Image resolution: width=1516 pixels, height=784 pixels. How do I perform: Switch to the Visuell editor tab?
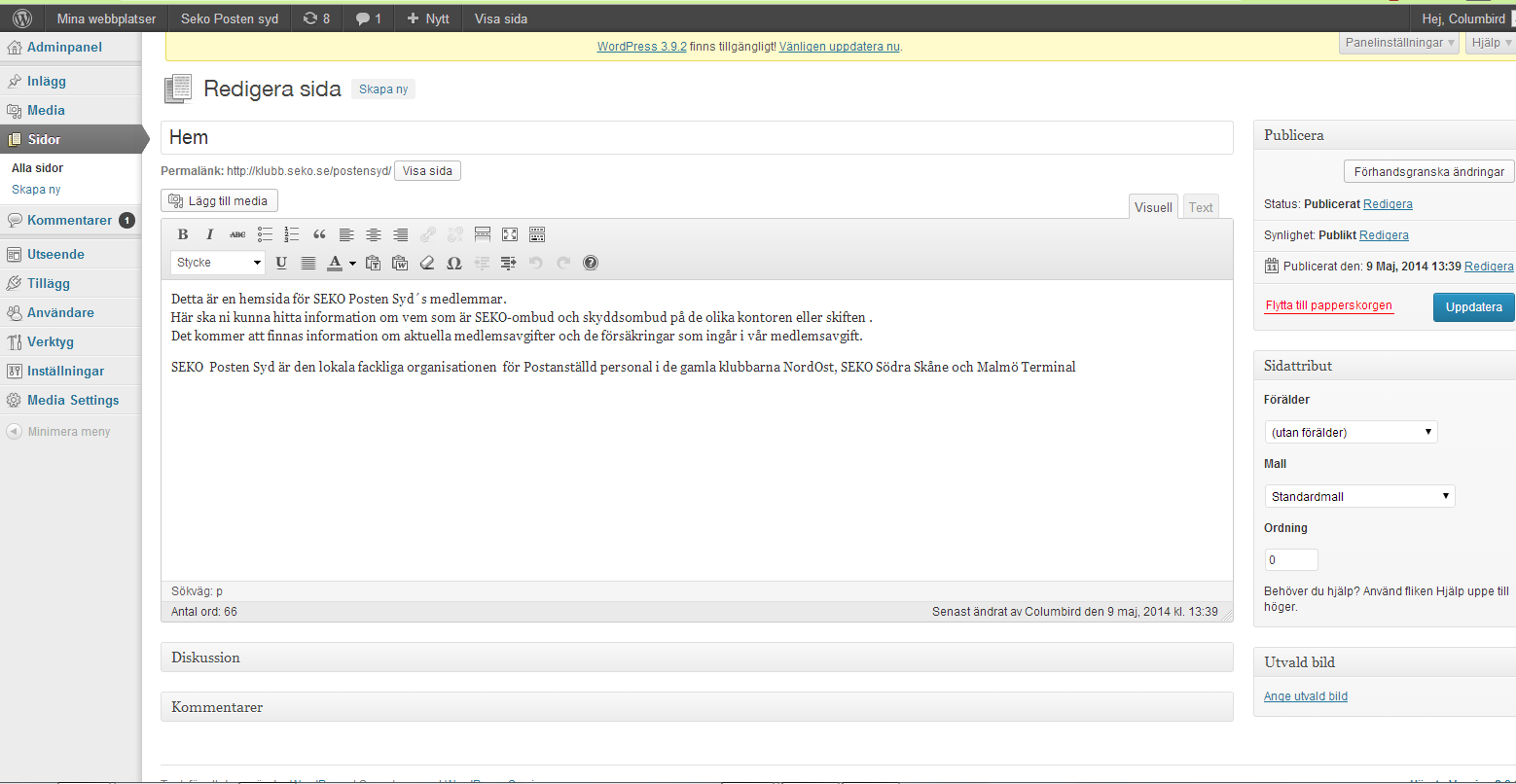pos(1153,207)
